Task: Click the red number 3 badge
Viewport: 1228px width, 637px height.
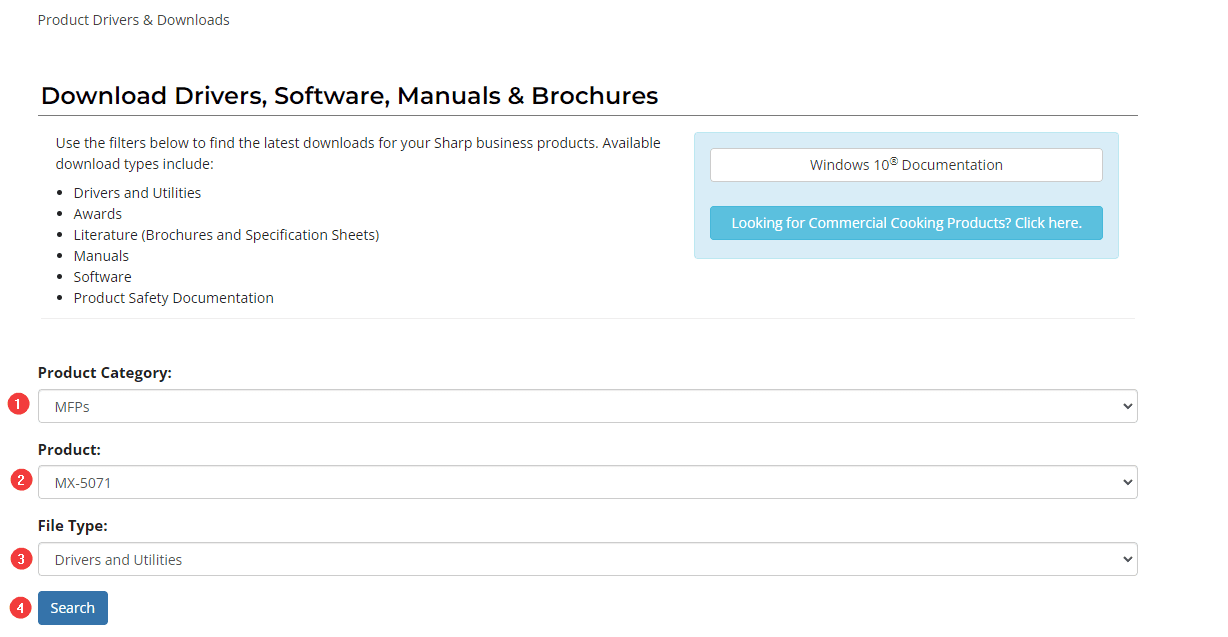Action: coord(20,558)
